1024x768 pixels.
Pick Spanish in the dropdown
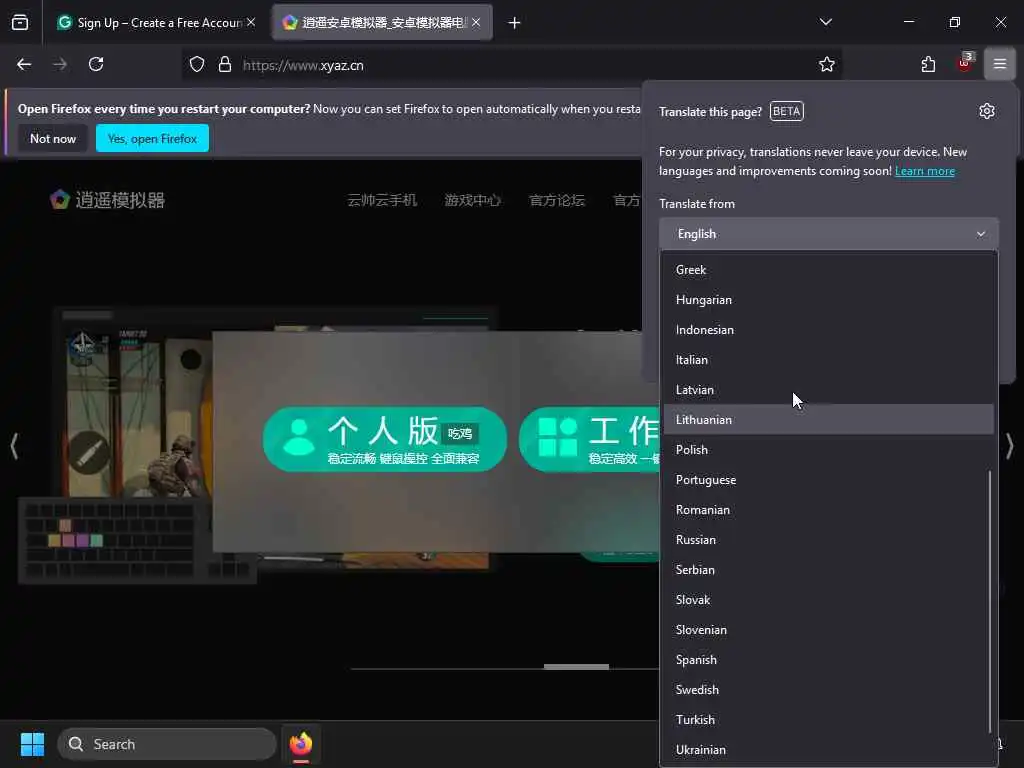[x=829, y=660]
